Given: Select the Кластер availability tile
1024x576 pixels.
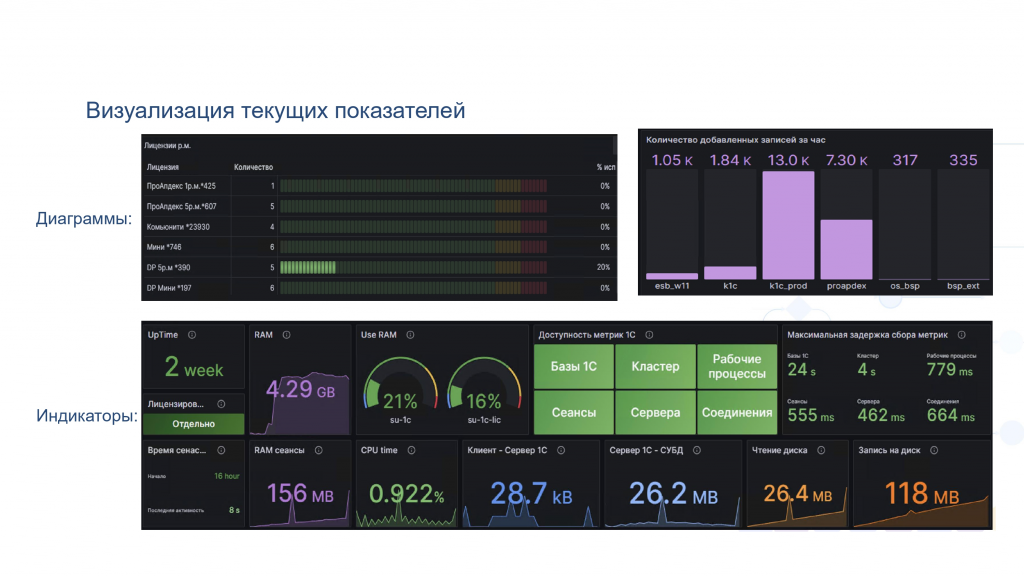Looking at the screenshot, I should [x=655, y=366].
